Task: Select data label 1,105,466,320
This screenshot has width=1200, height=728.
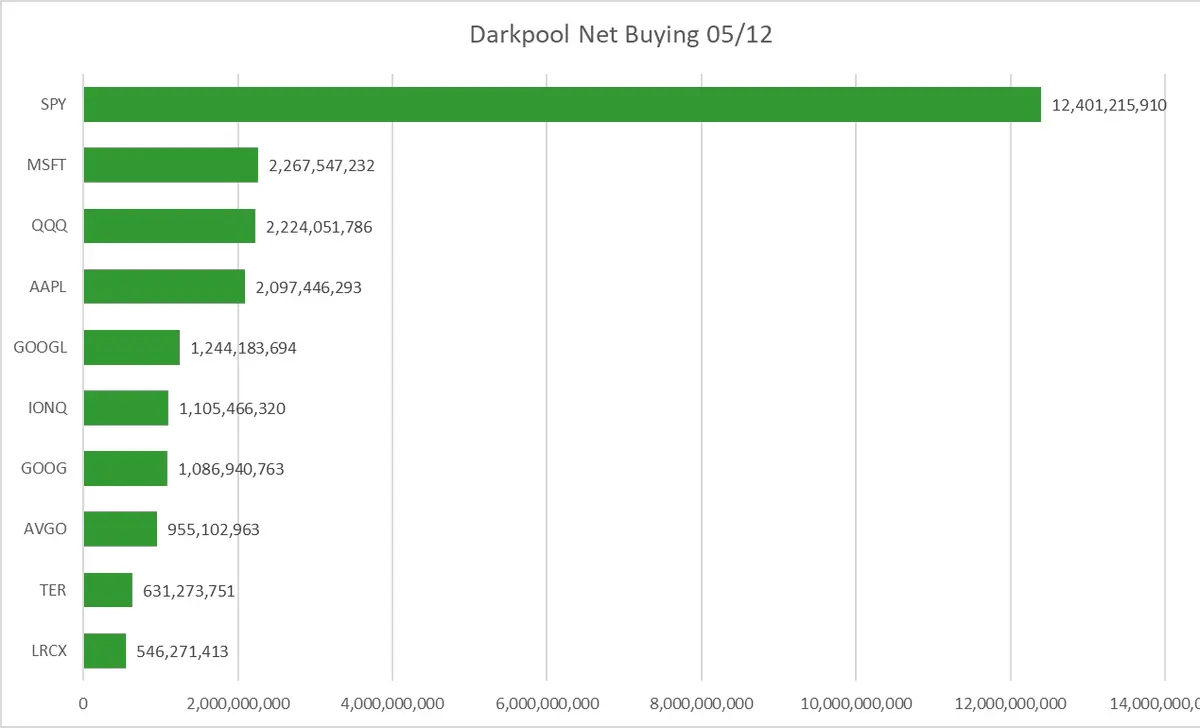Action: (x=232, y=409)
